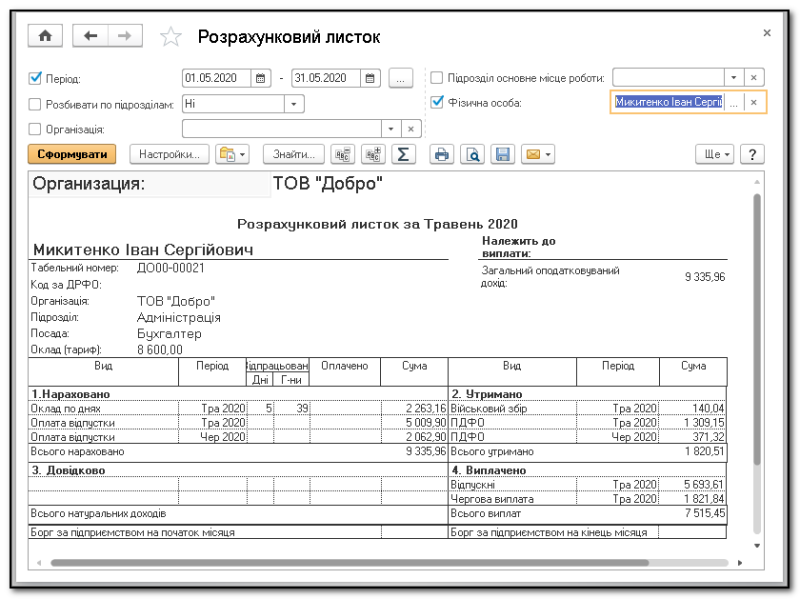Expand the Організація dropdown list
The height and width of the screenshot is (599, 800).
(391, 129)
